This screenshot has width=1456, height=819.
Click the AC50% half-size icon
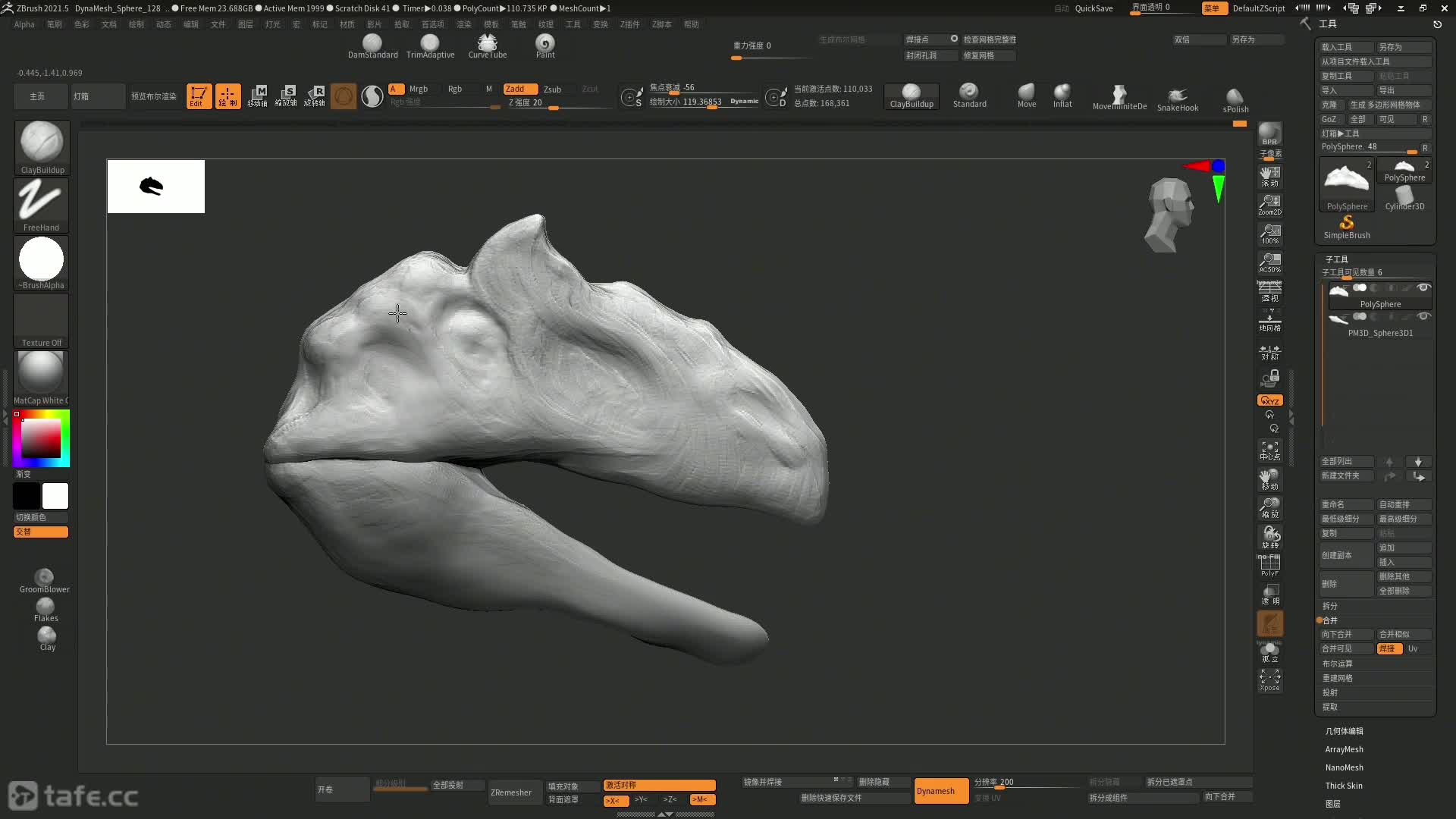tap(1269, 262)
